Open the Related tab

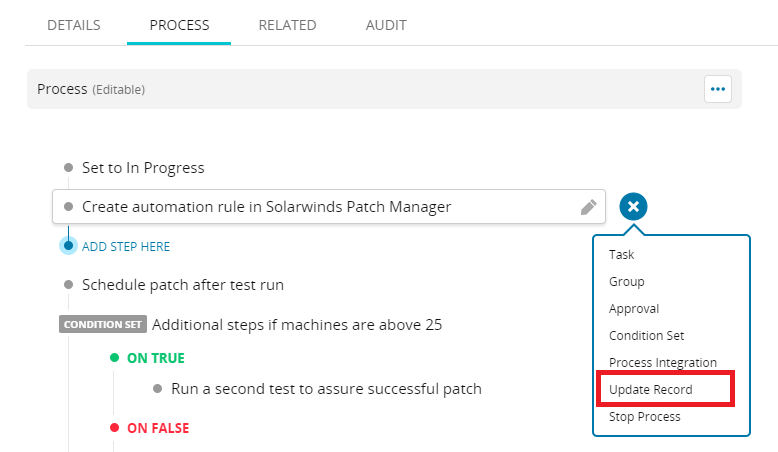pyautogui.click(x=287, y=25)
